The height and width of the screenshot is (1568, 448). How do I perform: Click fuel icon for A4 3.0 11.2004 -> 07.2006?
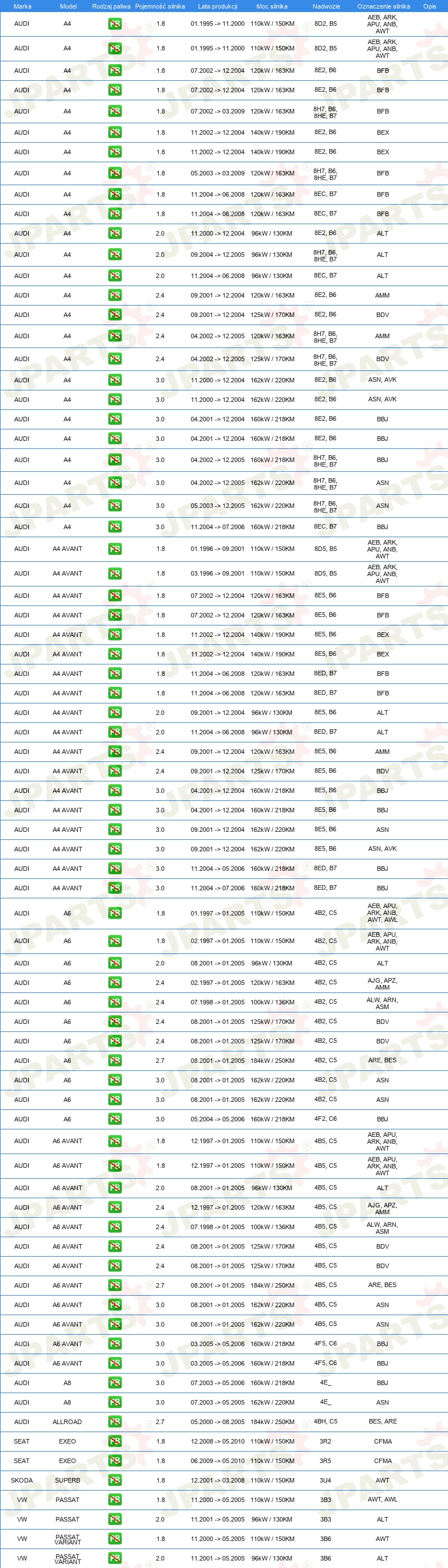click(x=115, y=526)
